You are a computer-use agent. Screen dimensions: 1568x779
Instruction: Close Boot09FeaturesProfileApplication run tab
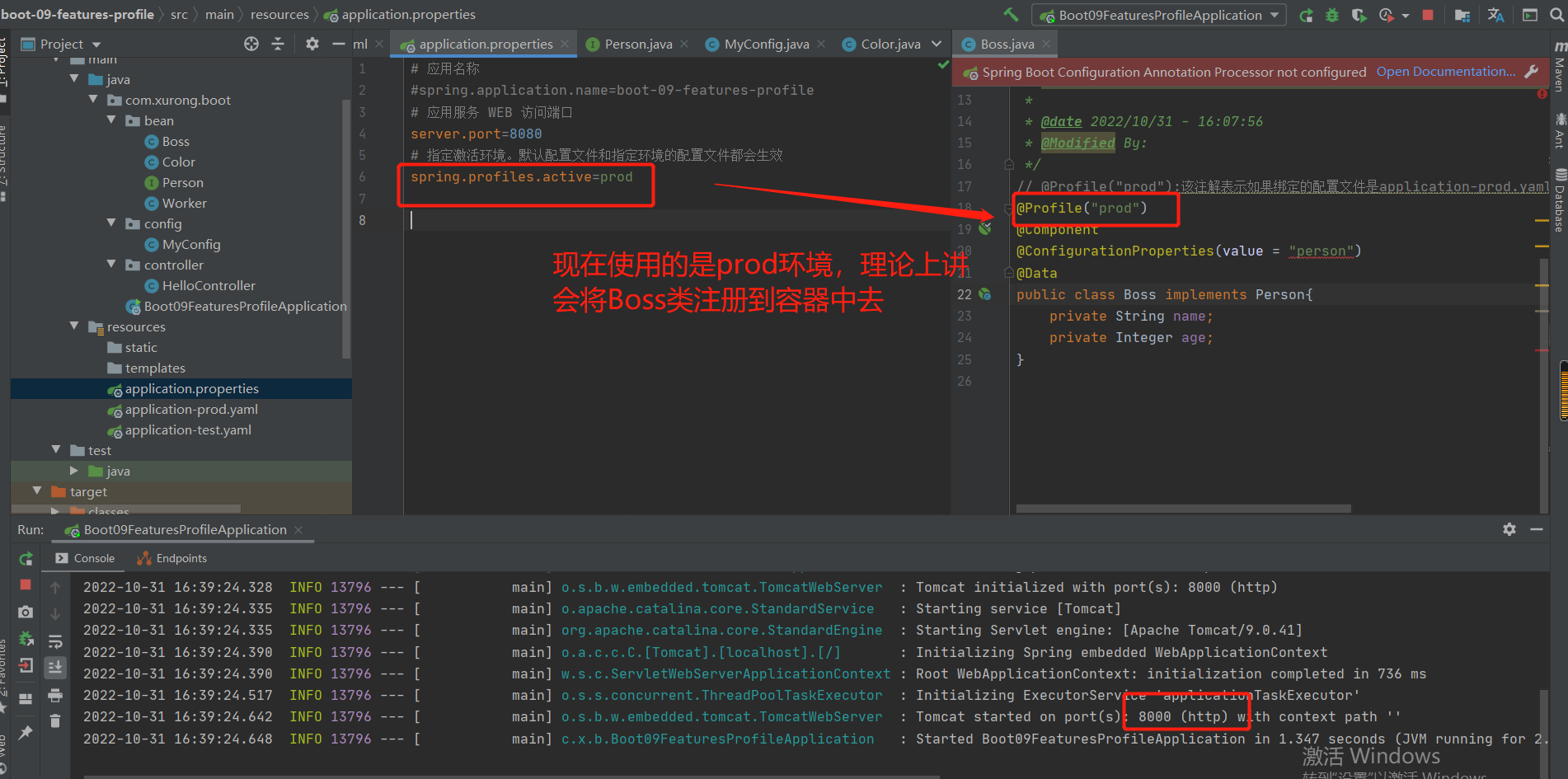[298, 529]
